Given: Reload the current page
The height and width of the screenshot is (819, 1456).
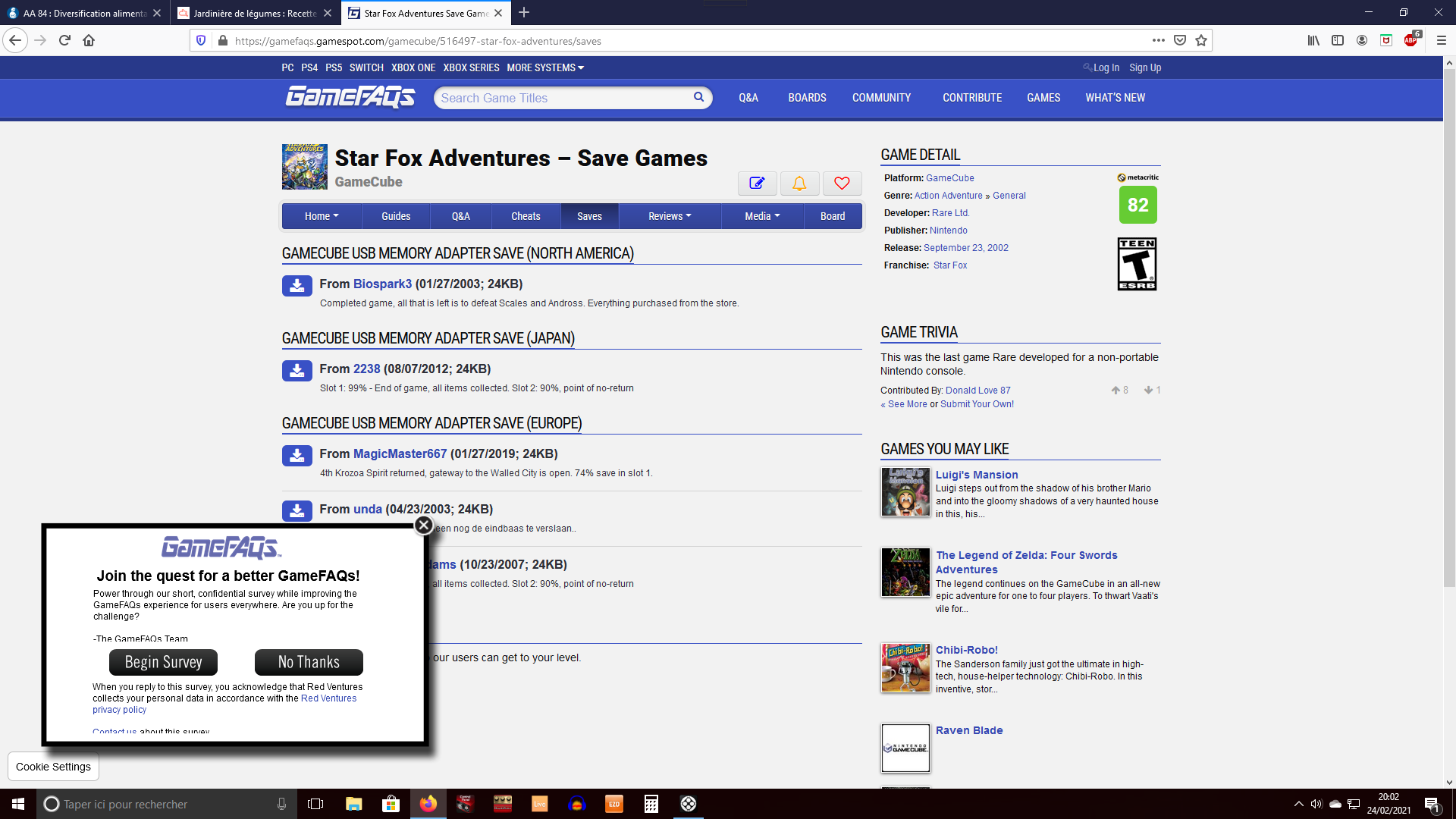Looking at the screenshot, I should pos(64,40).
